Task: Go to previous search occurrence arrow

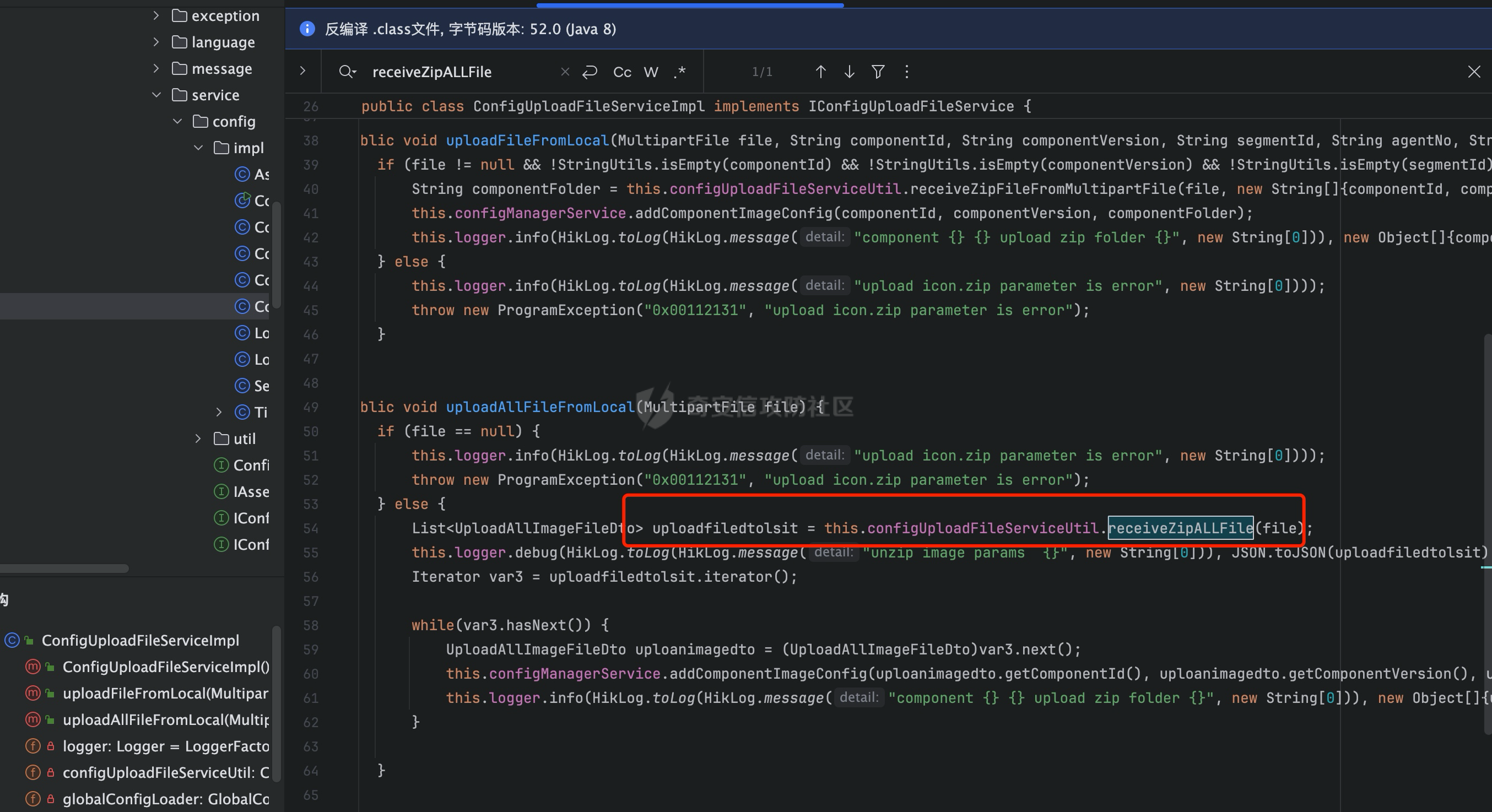Action: (820, 72)
